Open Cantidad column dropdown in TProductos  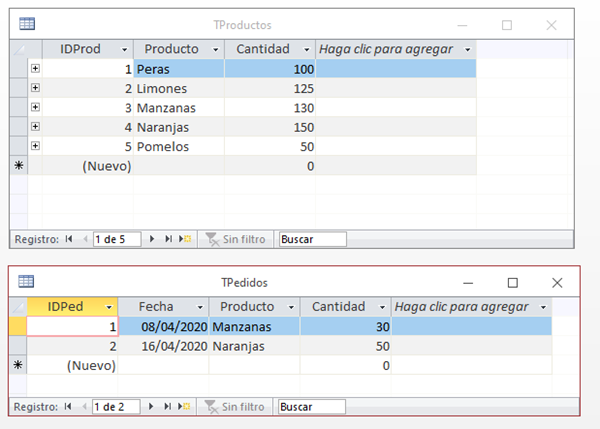pyautogui.click(x=307, y=50)
